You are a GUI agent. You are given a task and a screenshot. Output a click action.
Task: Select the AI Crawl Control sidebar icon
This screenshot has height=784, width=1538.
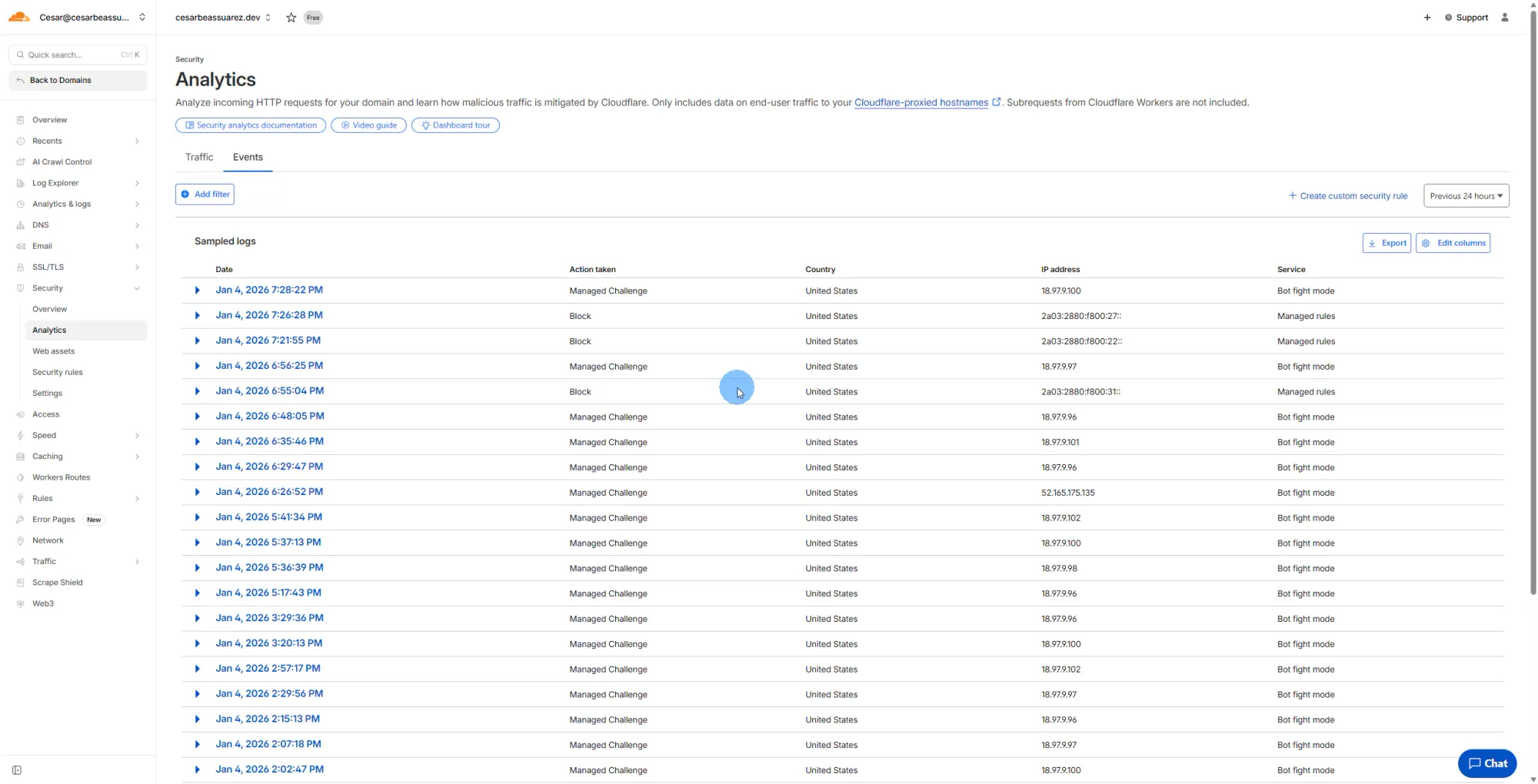pyautogui.click(x=21, y=161)
